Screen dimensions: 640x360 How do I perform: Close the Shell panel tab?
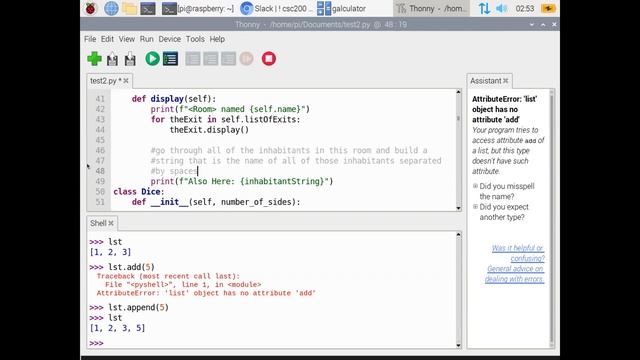tap(111, 223)
